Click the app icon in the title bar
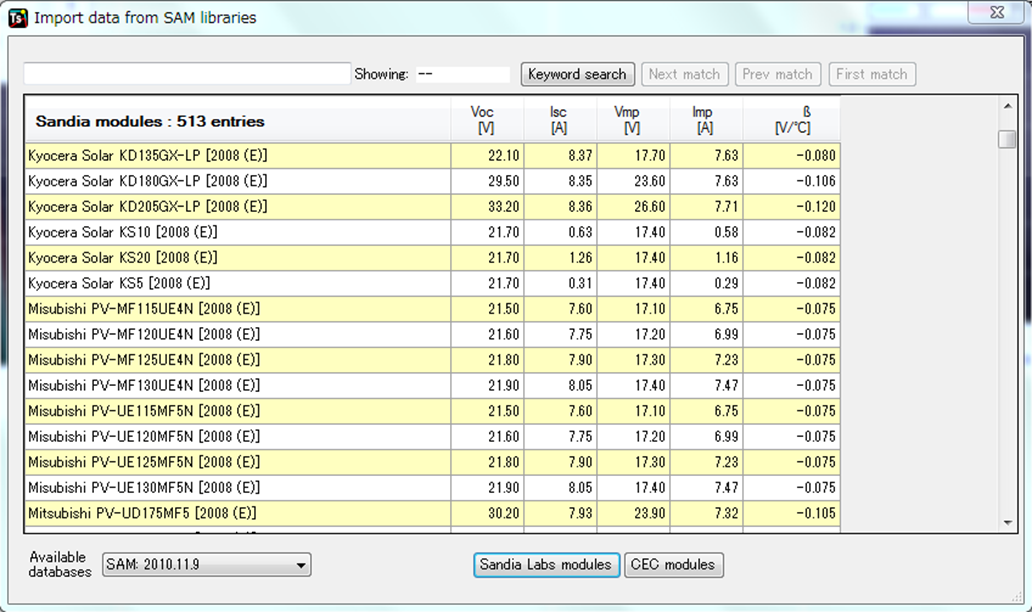1032x612 pixels. coord(17,17)
